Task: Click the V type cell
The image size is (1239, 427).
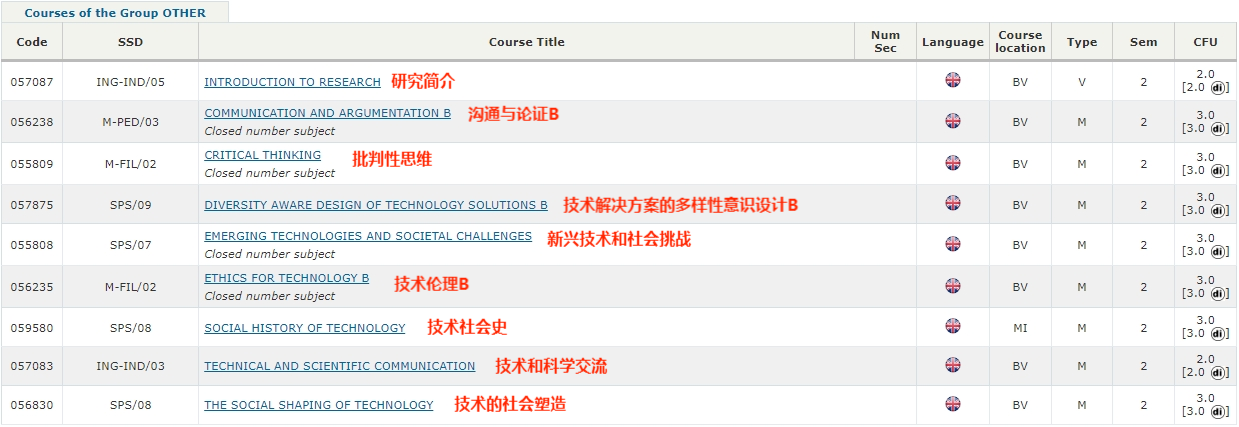Action: coord(1082,82)
